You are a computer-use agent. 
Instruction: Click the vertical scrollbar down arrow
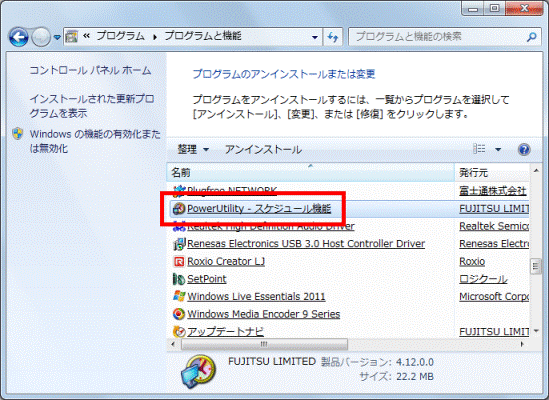point(536,331)
